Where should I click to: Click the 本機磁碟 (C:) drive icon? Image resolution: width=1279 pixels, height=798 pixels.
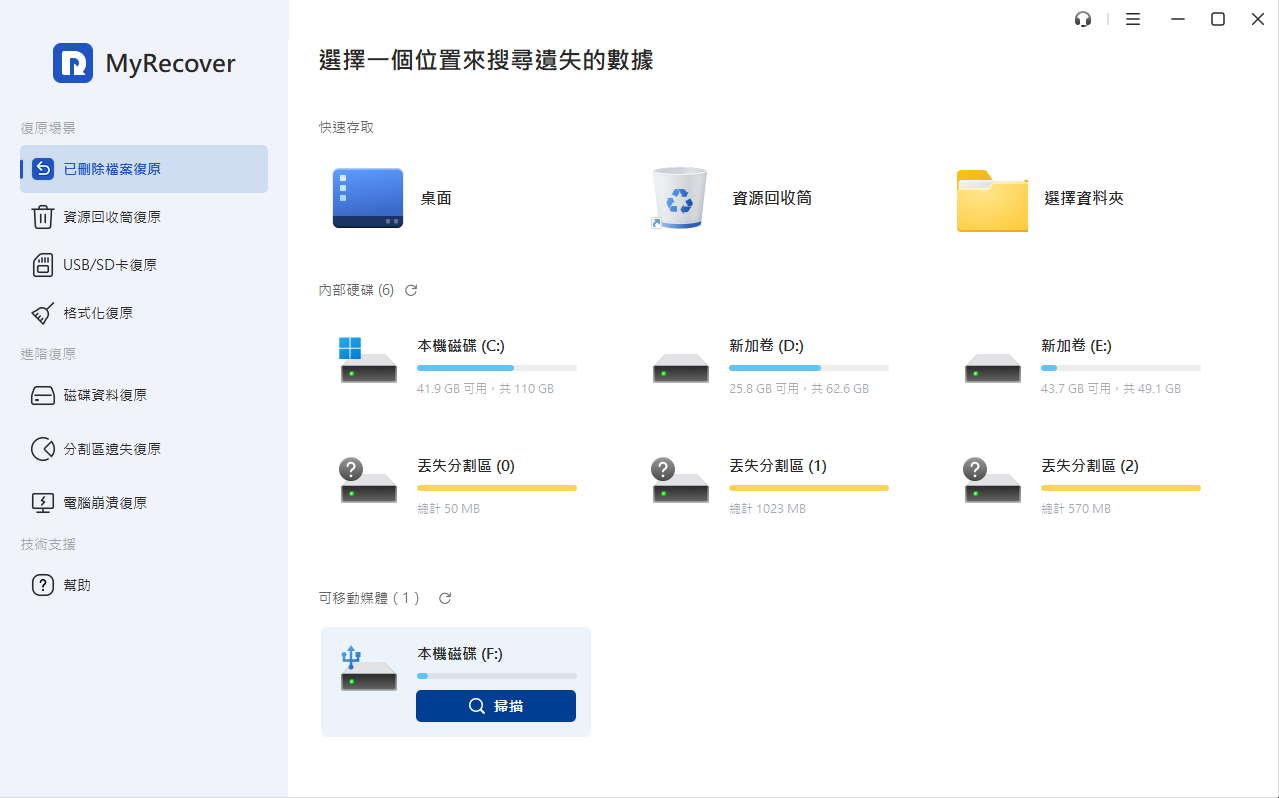coord(367,361)
